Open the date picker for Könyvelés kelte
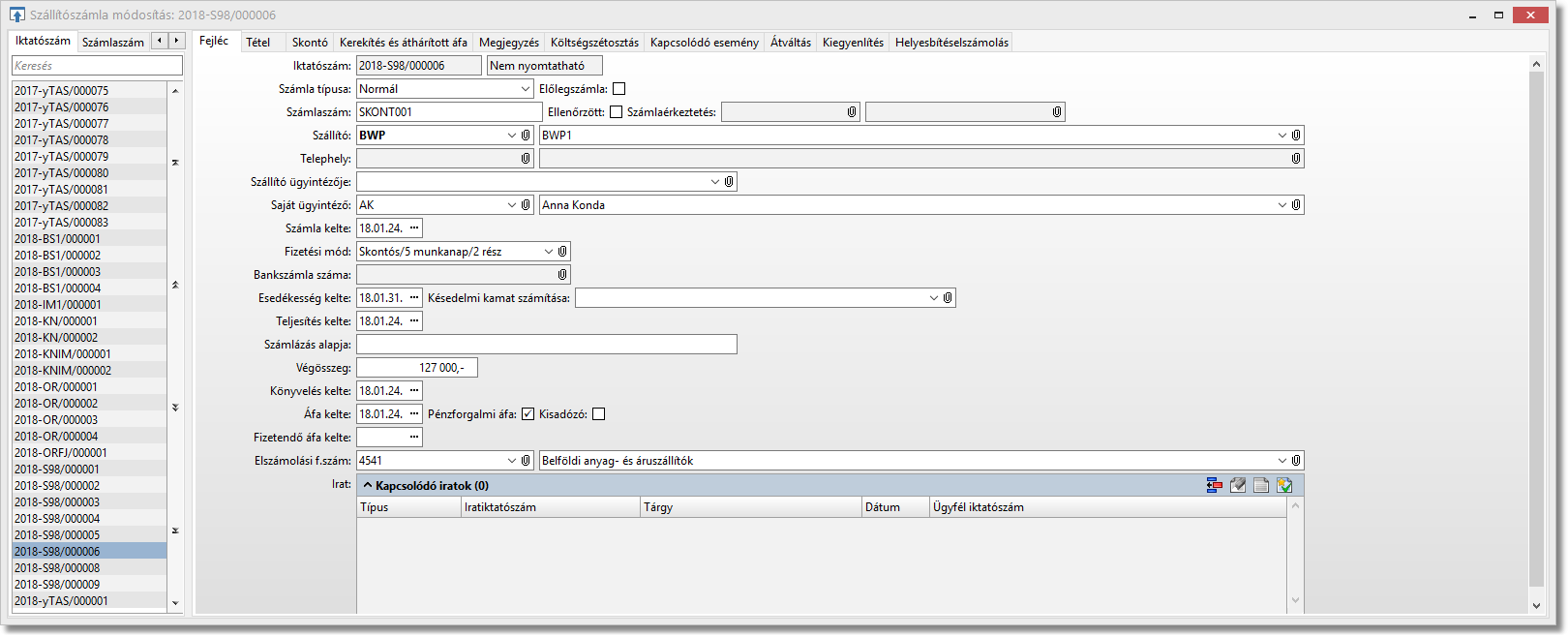Image resolution: width=1568 pixels, height=637 pixels. (x=414, y=391)
